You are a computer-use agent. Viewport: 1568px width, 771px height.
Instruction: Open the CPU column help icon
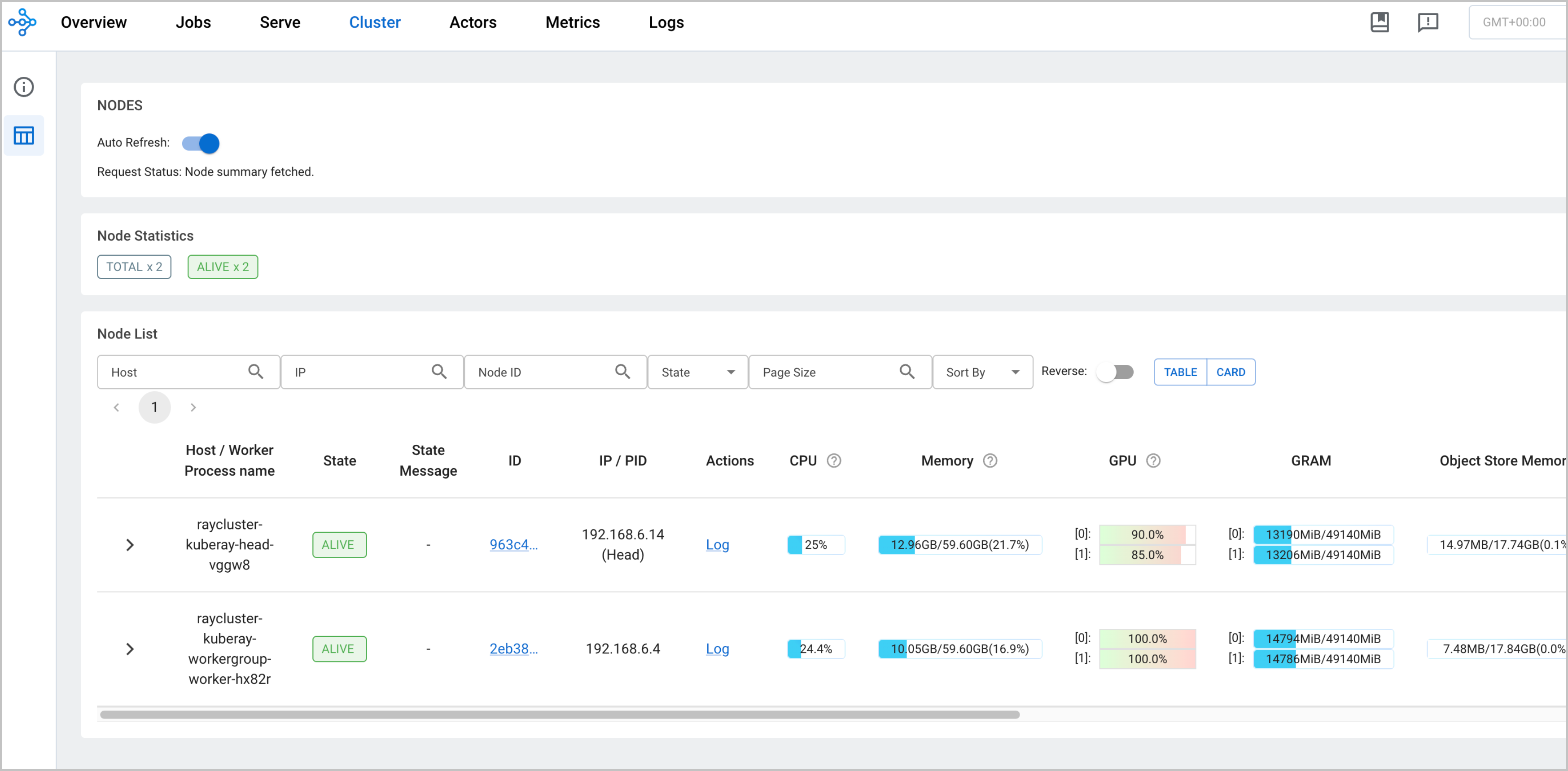tap(834, 460)
